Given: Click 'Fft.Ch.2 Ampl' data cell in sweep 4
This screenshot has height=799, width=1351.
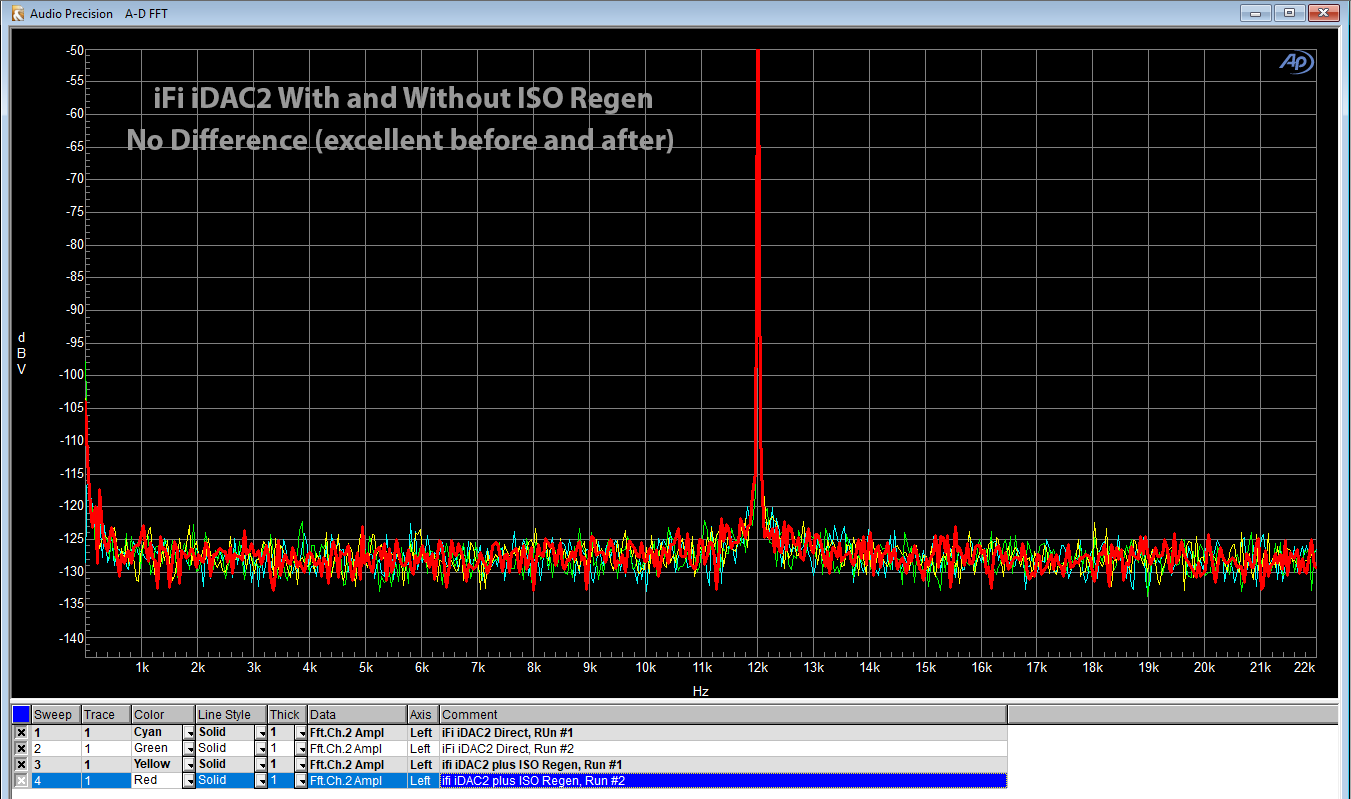Looking at the screenshot, I should click(357, 780).
